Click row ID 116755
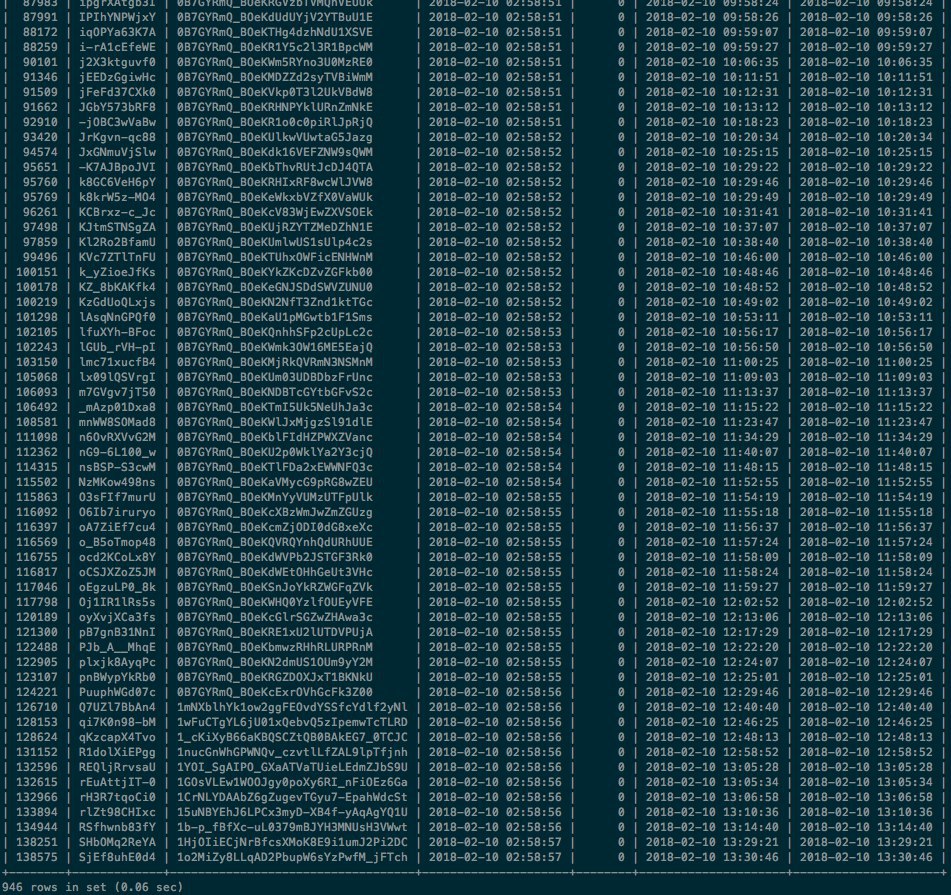Screen dimensions: 951x895 [x=36, y=557]
